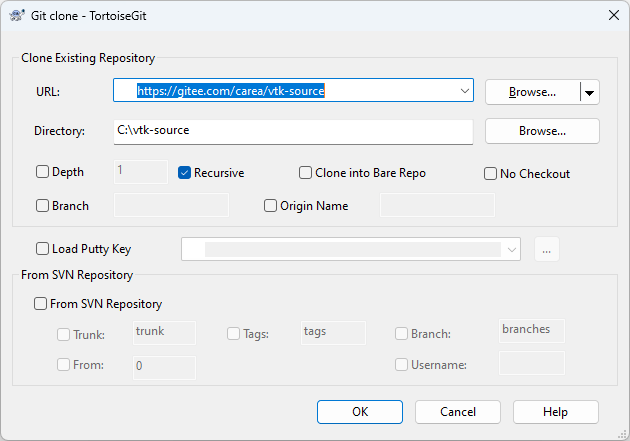Image resolution: width=630 pixels, height=441 pixels.
Task: Close the Git clone dialog
Action: (x=611, y=14)
